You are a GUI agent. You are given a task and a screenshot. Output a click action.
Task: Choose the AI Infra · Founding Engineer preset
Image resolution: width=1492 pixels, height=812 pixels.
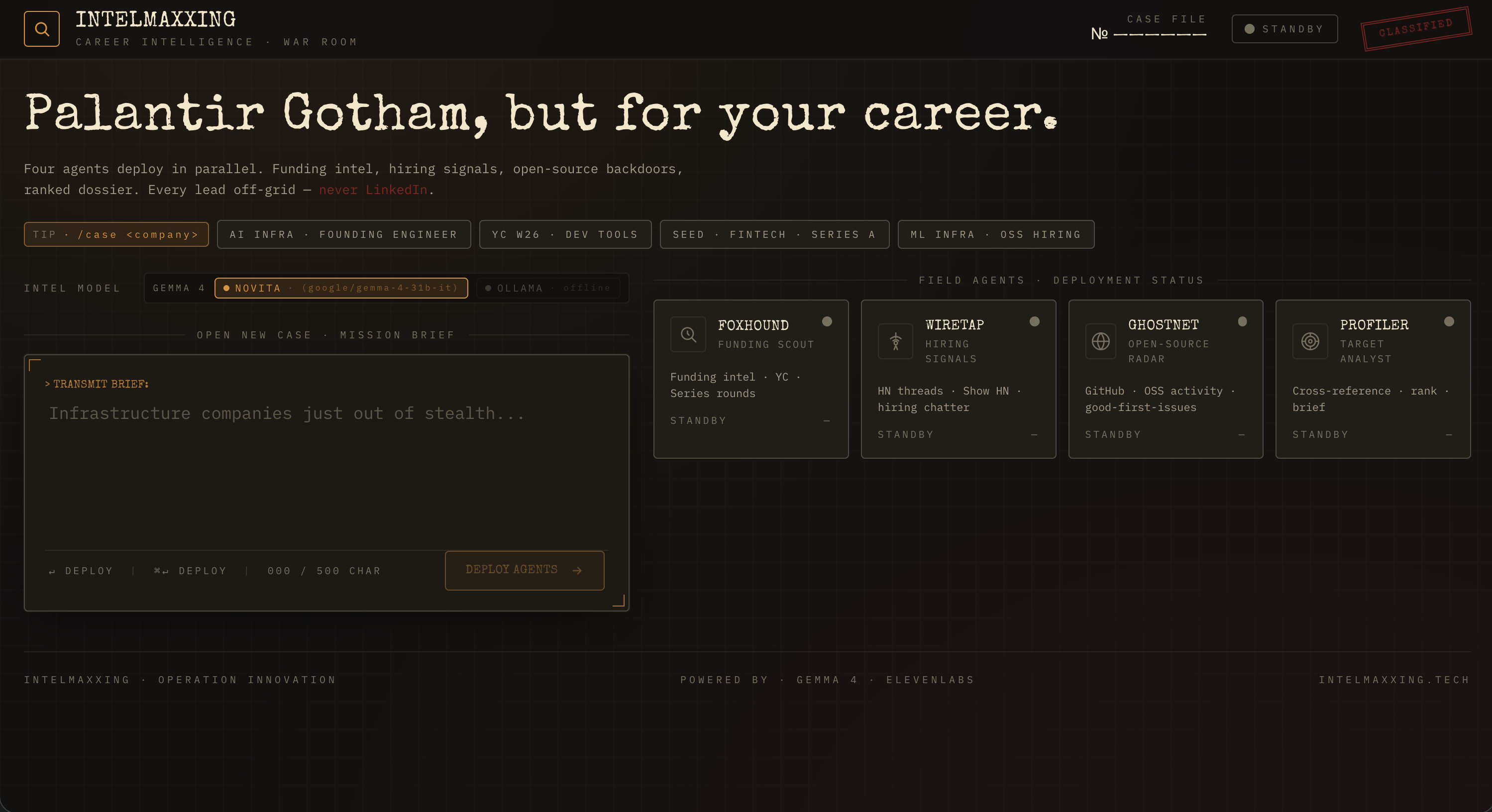pos(343,234)
